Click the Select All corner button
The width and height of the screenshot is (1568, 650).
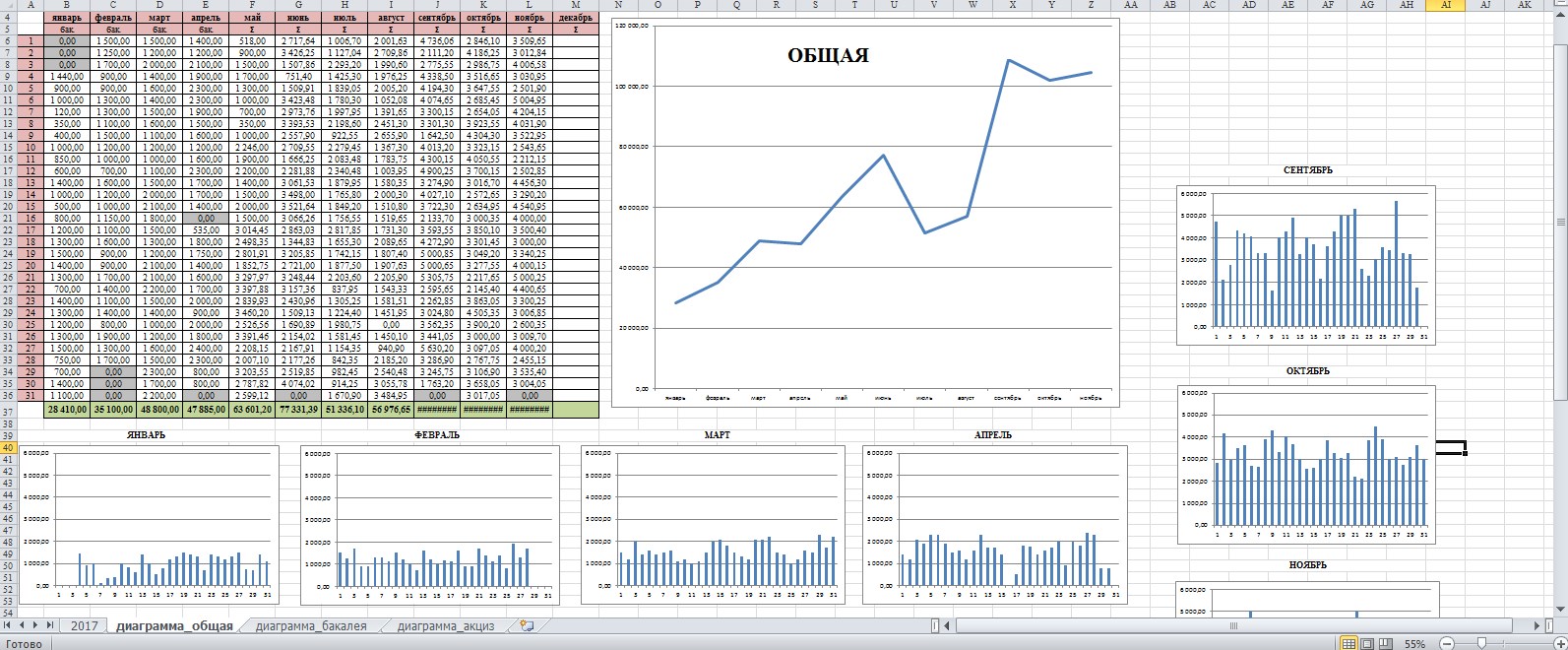click(10, 6)
